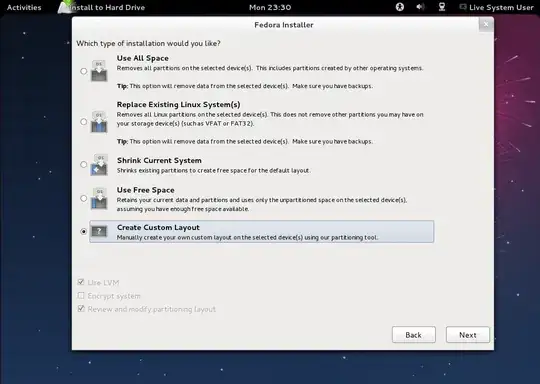Open the network connection icon

[x=442, y=7]
